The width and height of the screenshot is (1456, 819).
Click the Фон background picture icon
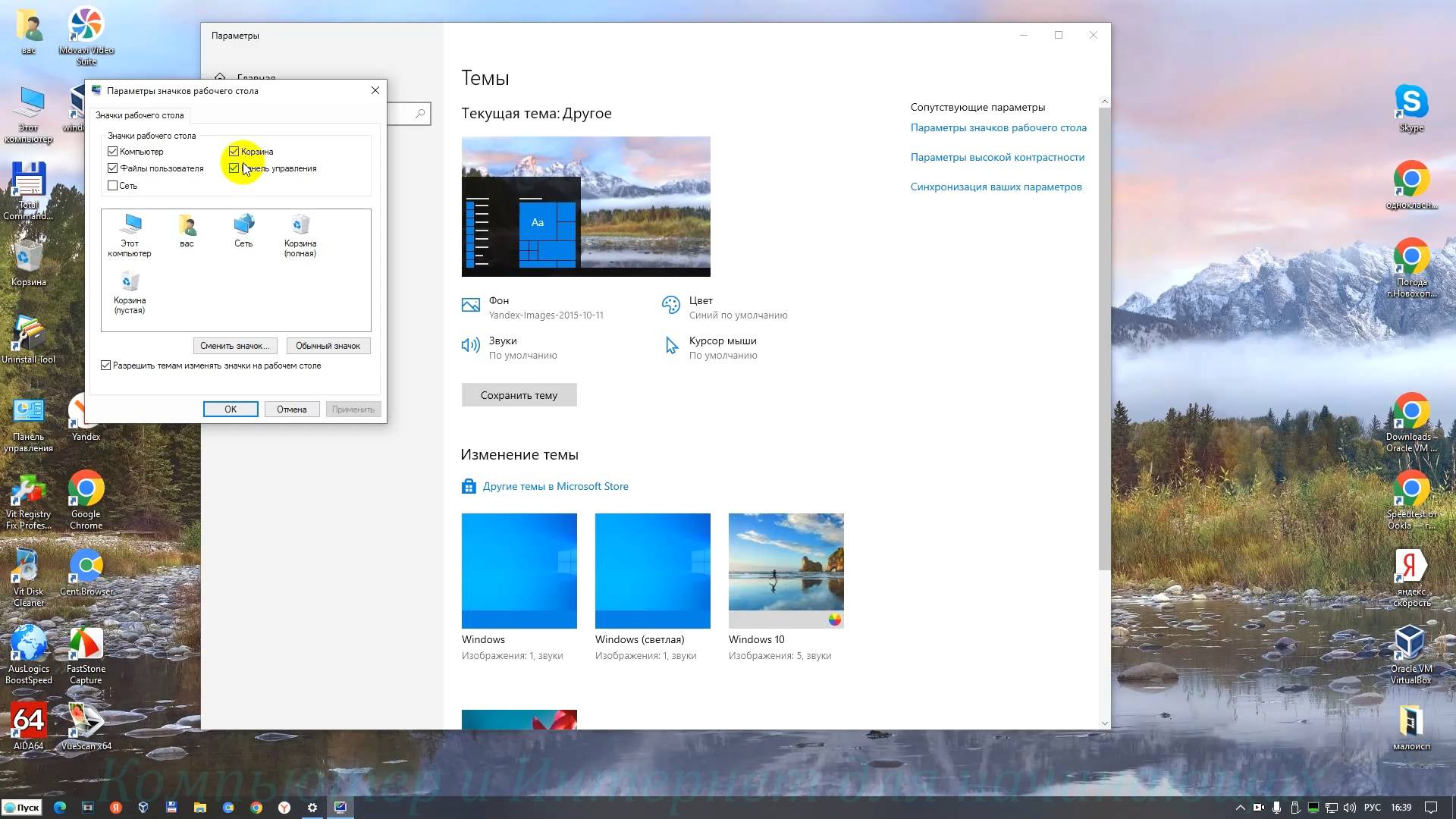pyautogui.click(x=471, y=306)
